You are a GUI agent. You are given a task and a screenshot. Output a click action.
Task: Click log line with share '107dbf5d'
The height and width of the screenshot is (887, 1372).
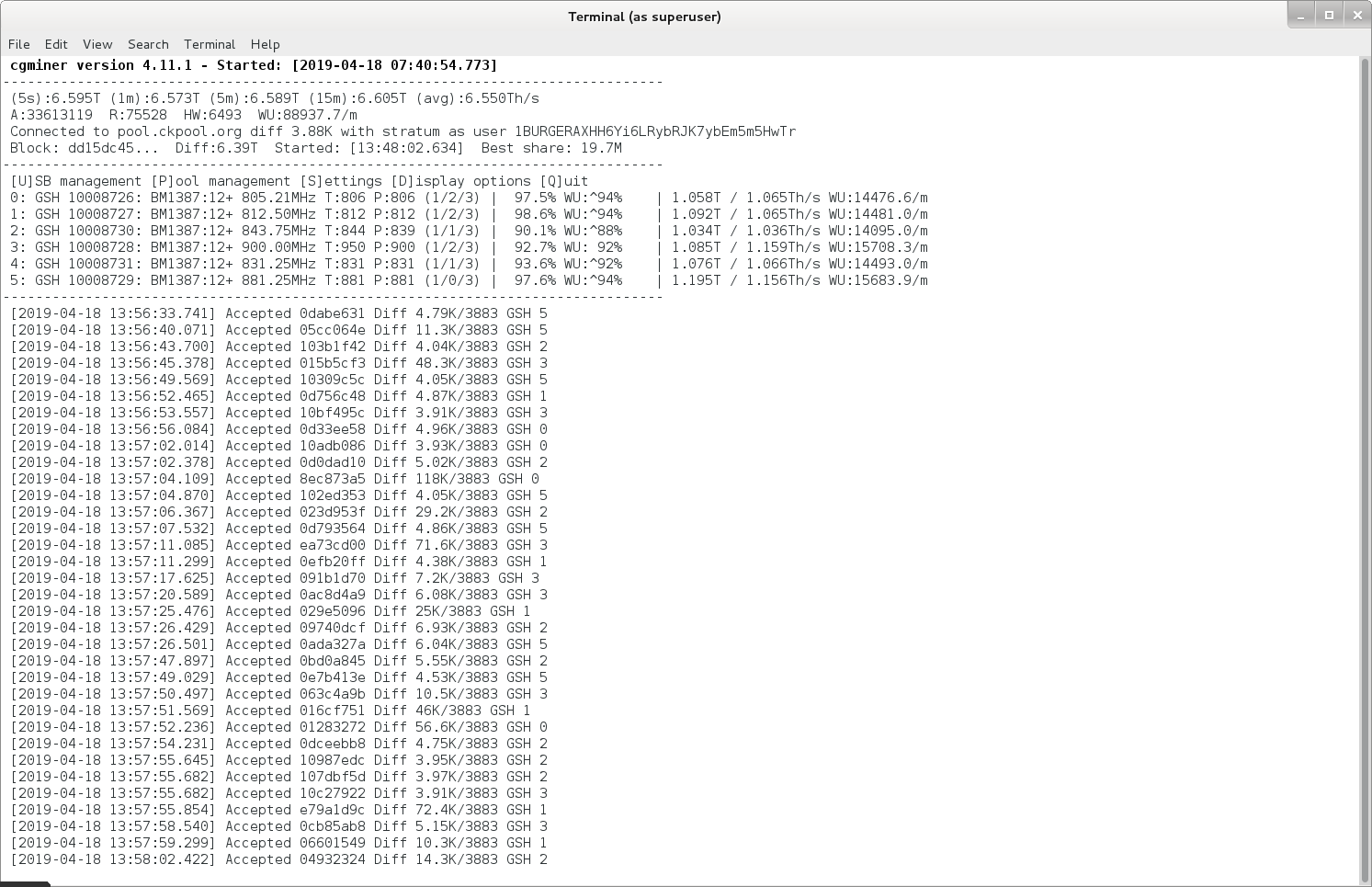(278, 777)
